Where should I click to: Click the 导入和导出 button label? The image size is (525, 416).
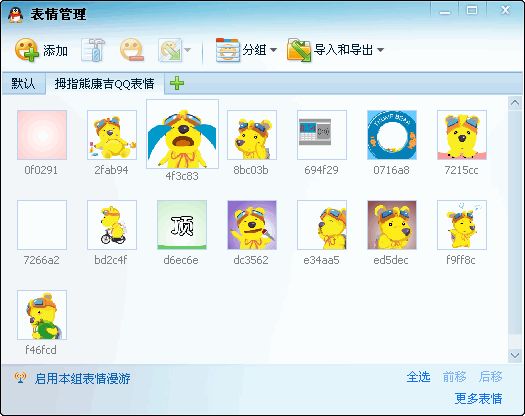[x=343, y=50]
